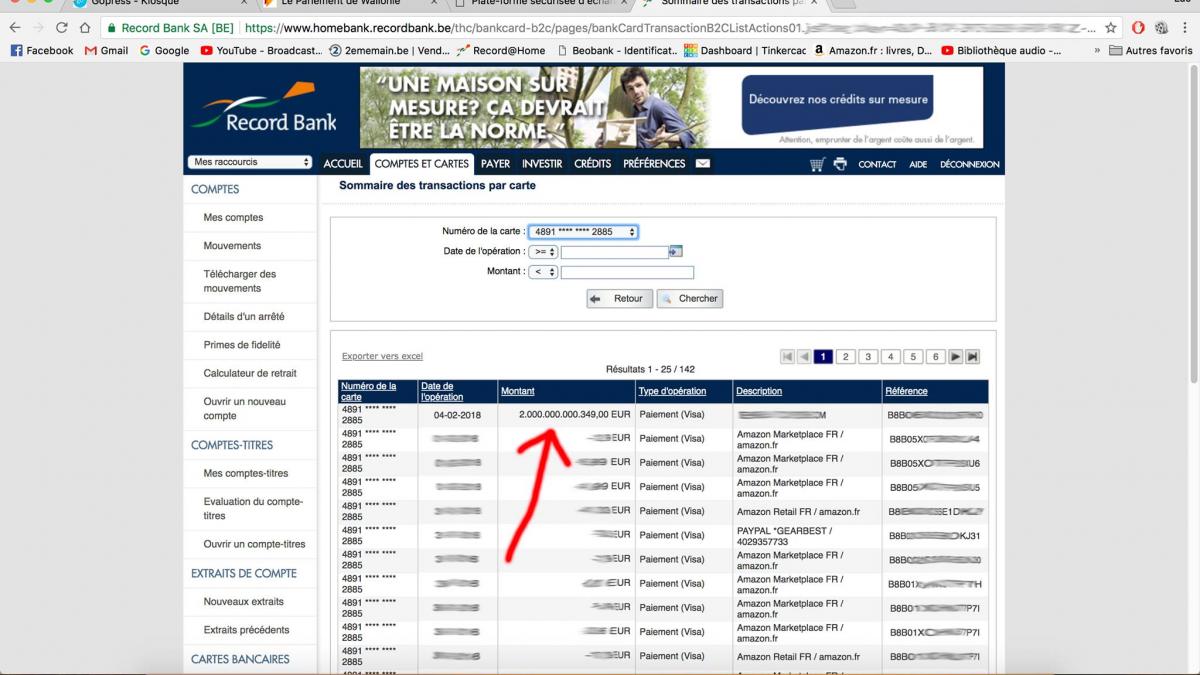Open Mes comptes-titres in sidebar
The height and width of the screenshot is (675, 1200).
click(x=246, y=473)
